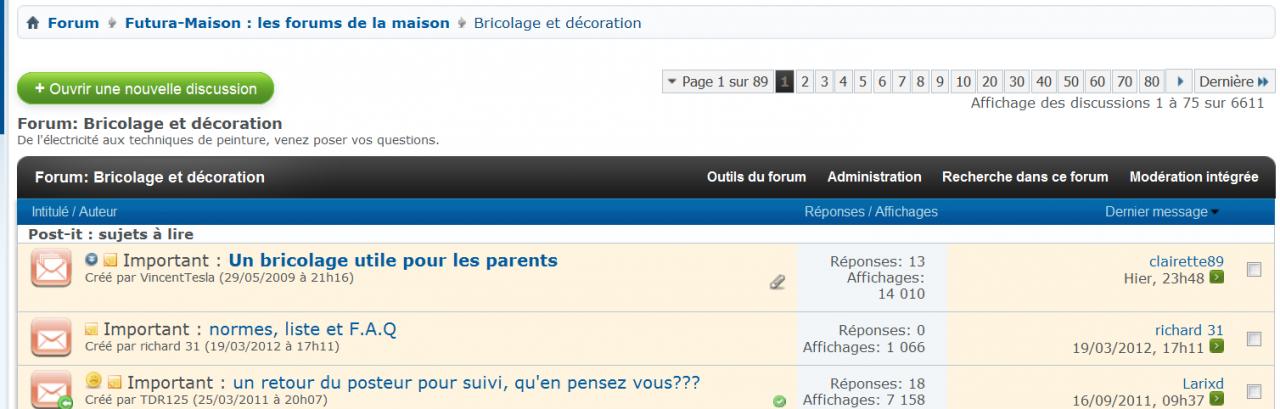Click the green arrow next to Larixd's post date
The image size is (1280, 409).
(1217, 400)
